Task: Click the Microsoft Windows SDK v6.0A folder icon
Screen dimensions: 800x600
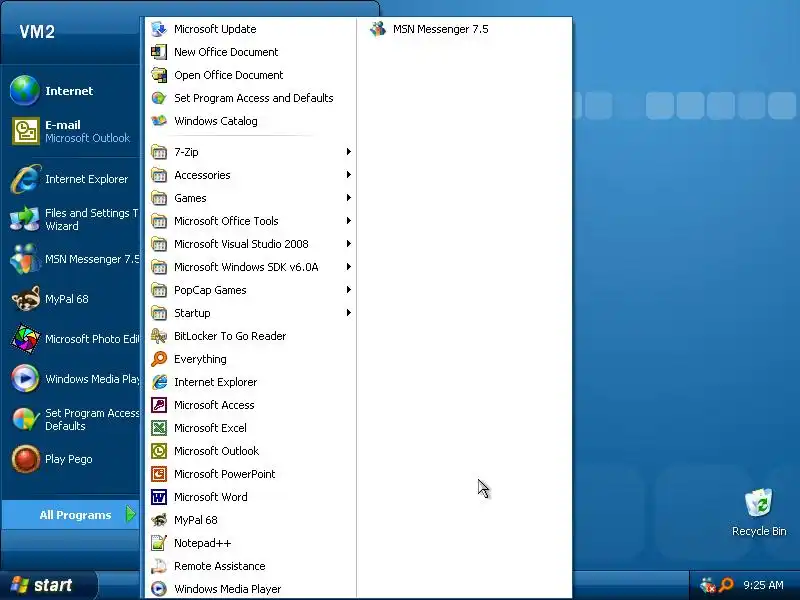Action: pos(159,267)
